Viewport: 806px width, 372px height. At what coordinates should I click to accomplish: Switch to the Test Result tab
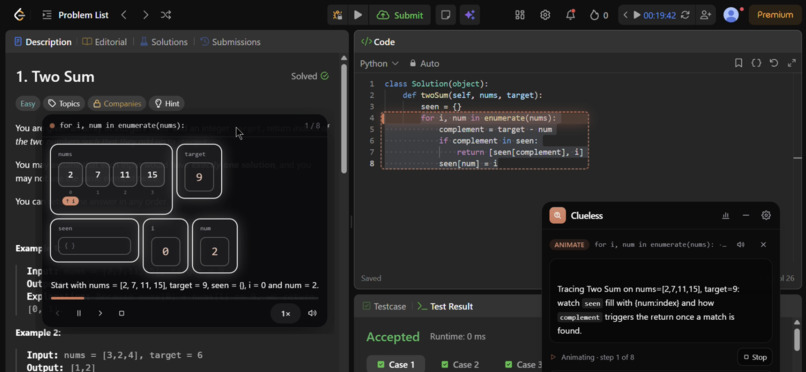coord(445,307)
